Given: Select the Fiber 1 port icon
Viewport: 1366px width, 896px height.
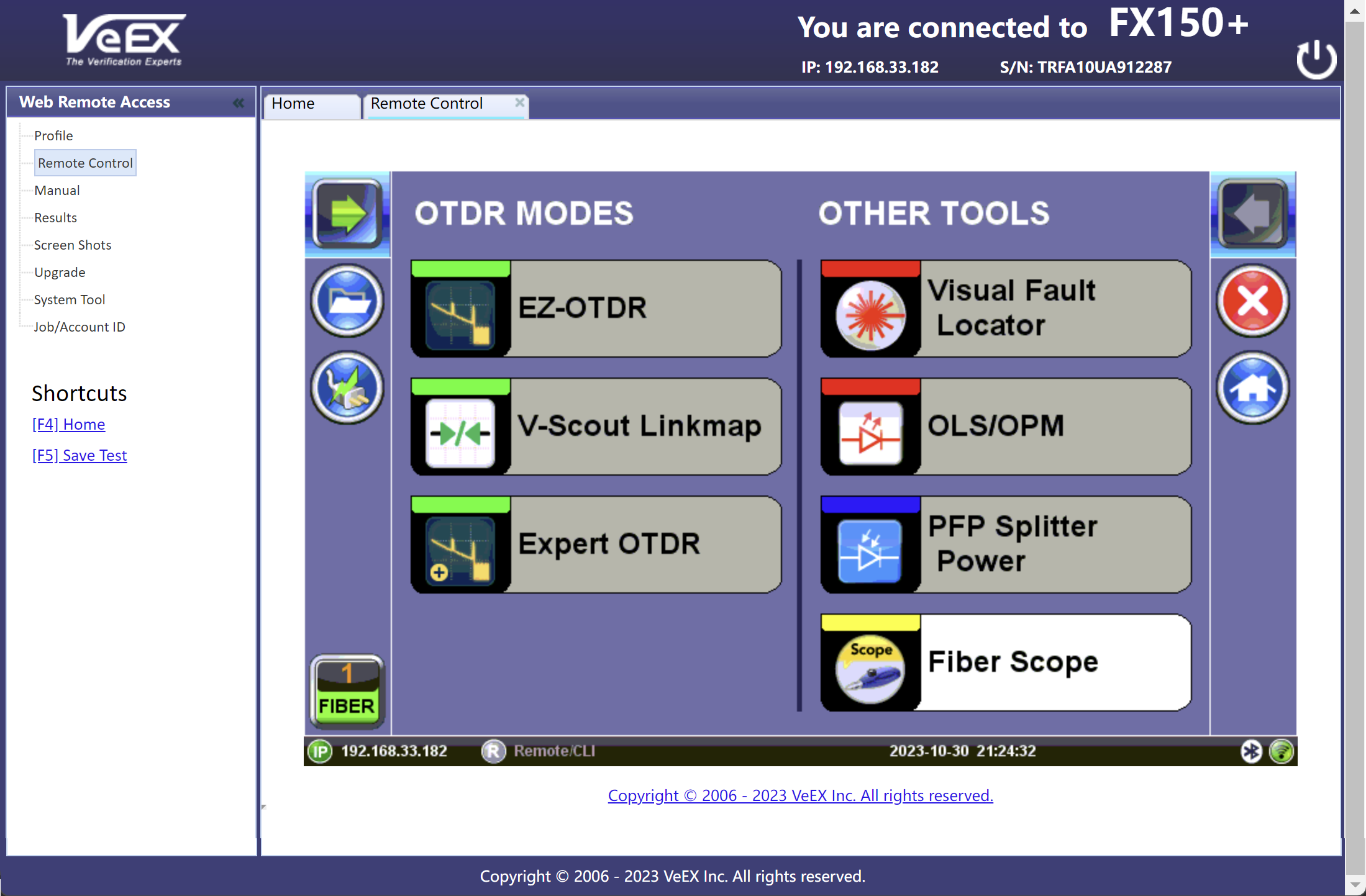Looking at the screenshot, I should point(347,691).
